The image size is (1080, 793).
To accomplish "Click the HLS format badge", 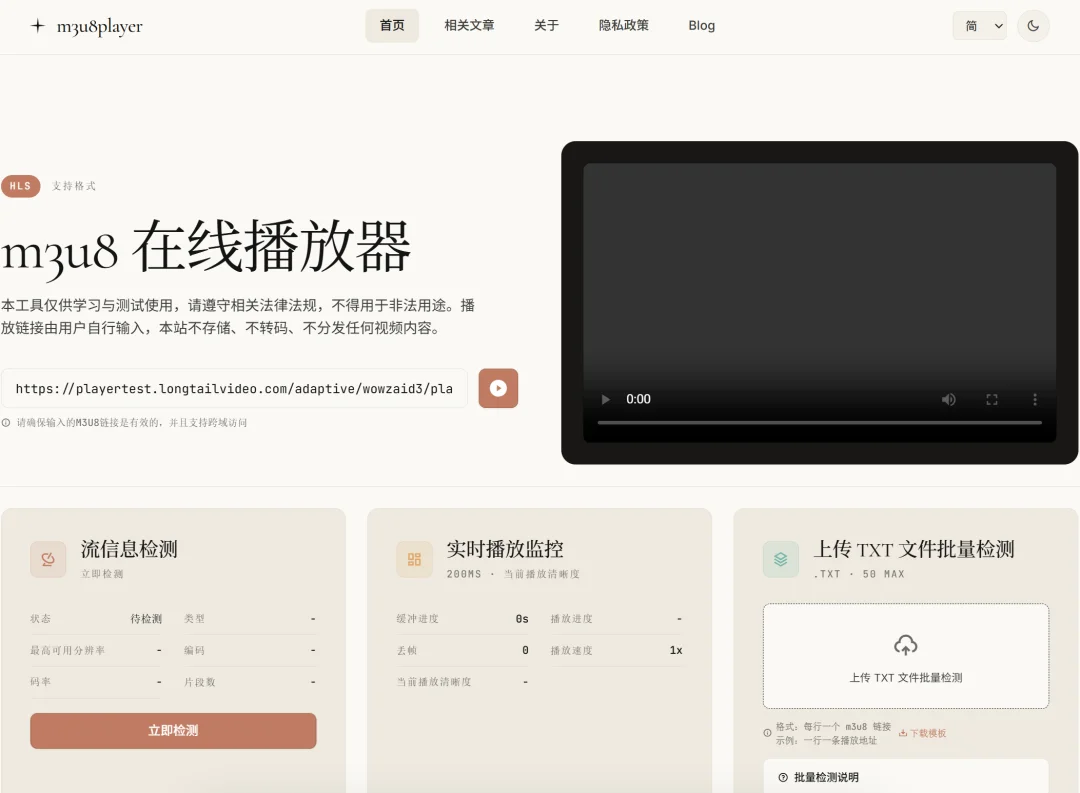I will (21, 186).
